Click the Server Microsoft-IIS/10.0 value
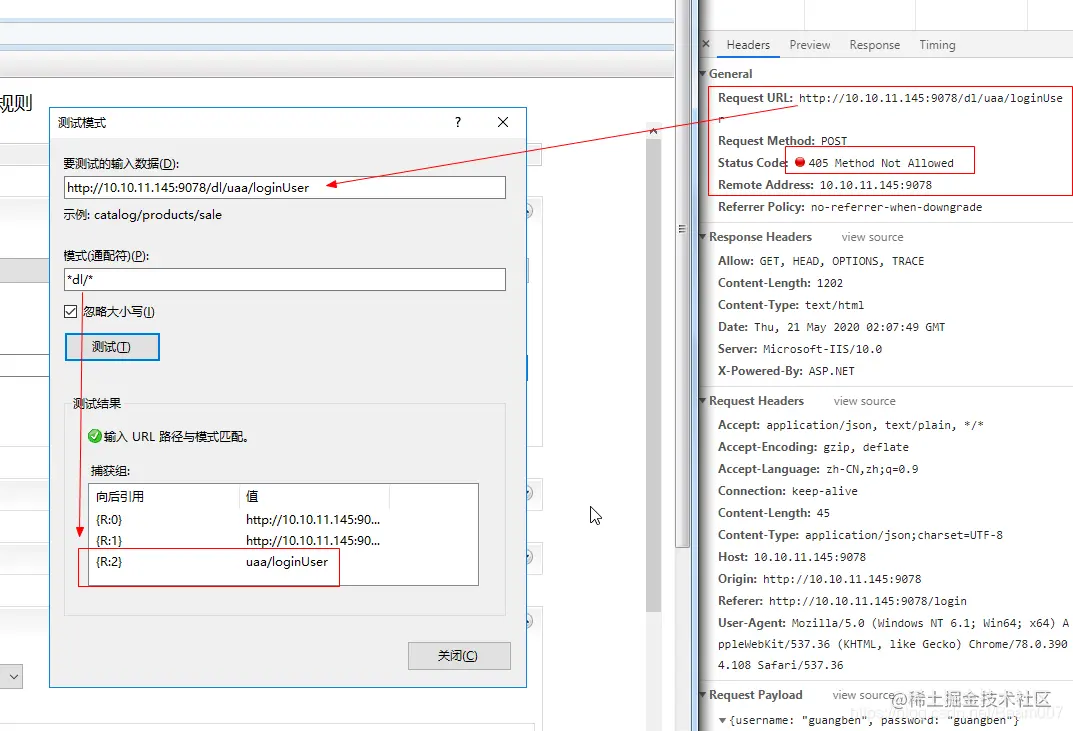 (x=822, y=349)
